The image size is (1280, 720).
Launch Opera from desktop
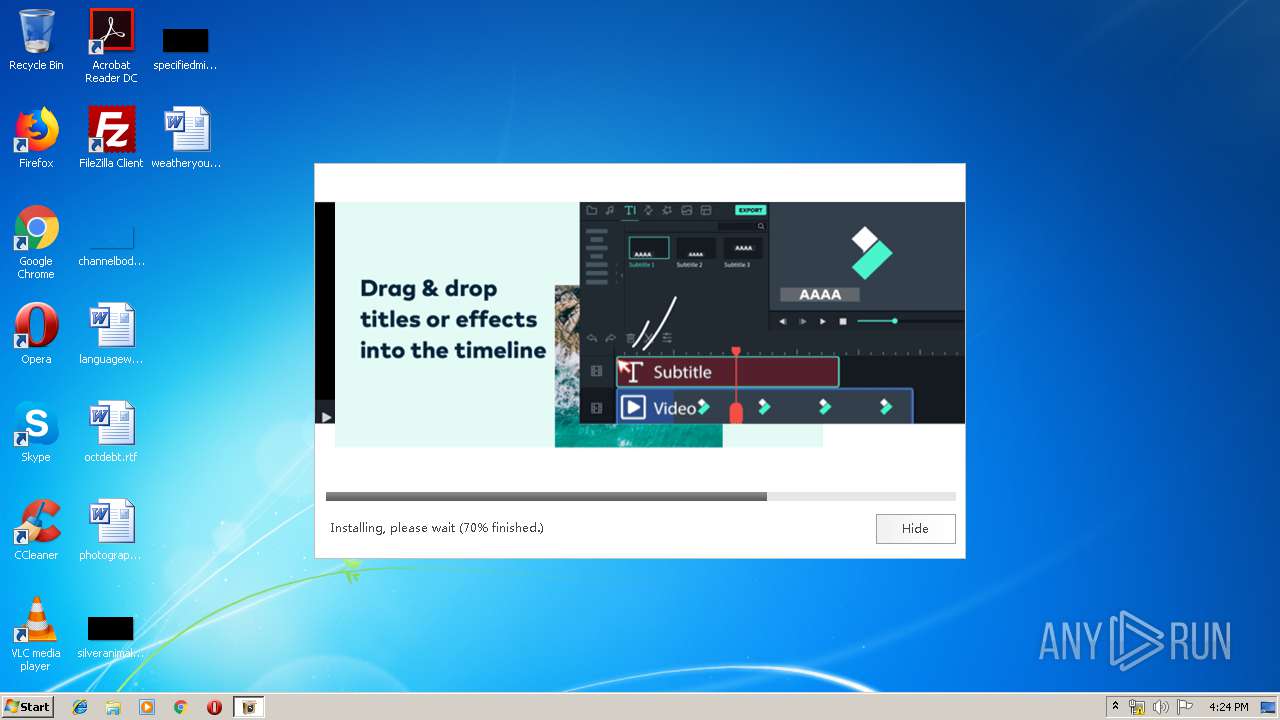click(36, 334)
